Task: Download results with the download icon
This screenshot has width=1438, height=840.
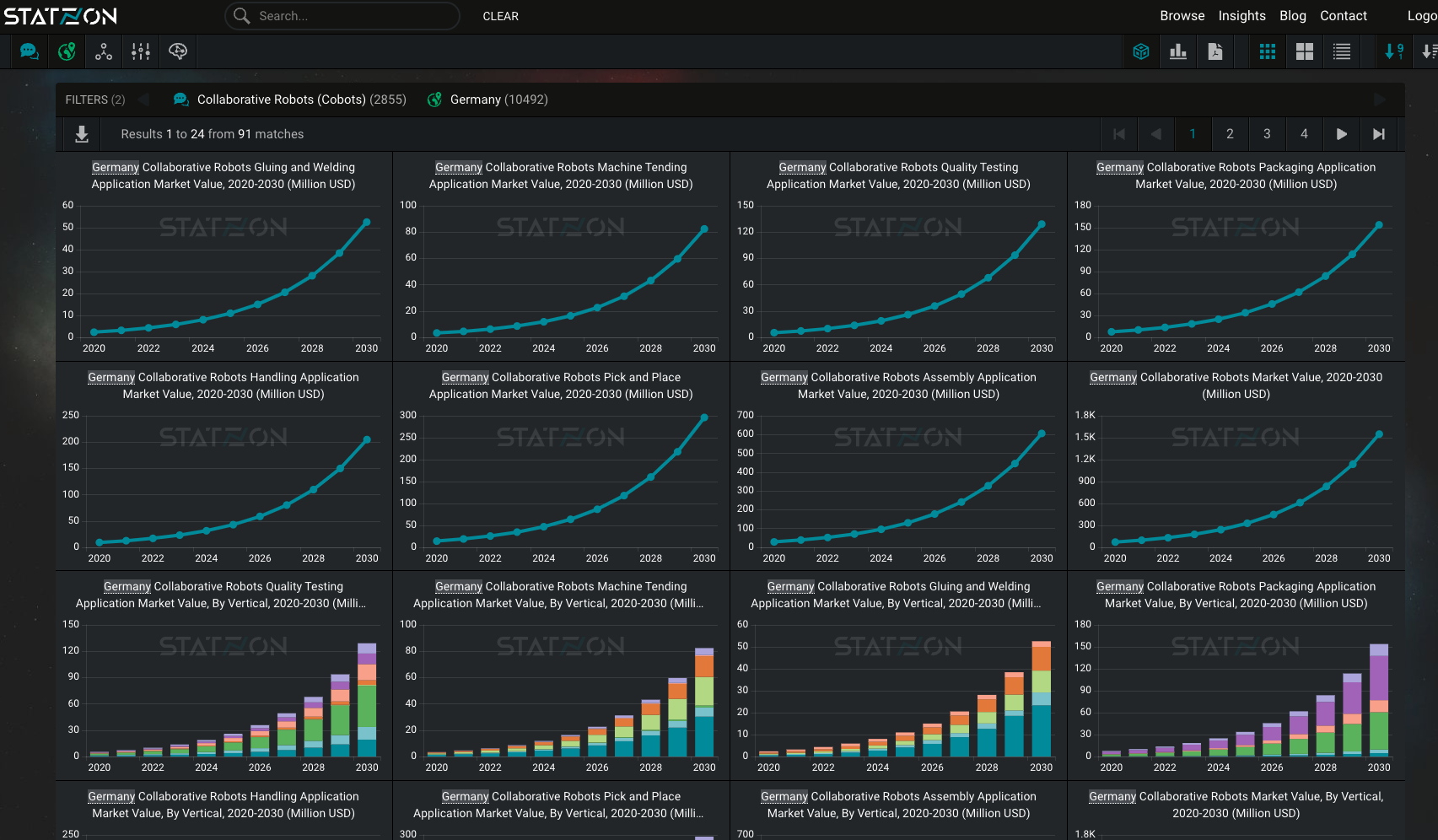Action: [x=82, y=134]
